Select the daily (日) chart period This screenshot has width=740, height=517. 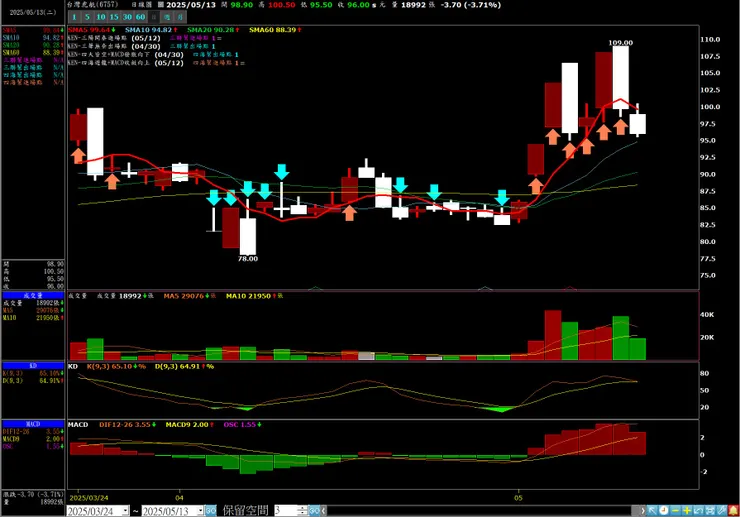point(153,17)
